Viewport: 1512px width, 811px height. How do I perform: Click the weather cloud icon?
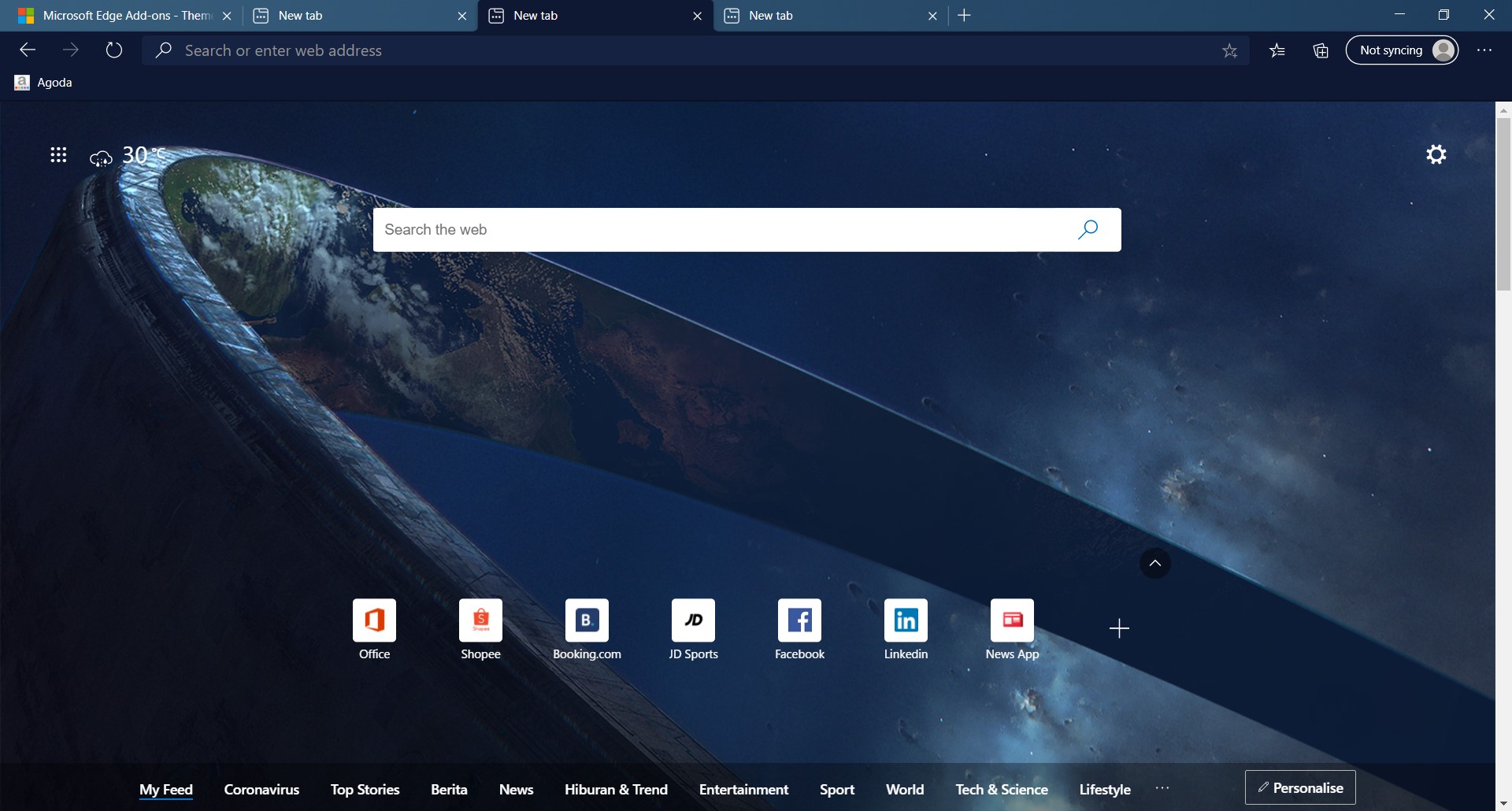[x=101, y=158]
